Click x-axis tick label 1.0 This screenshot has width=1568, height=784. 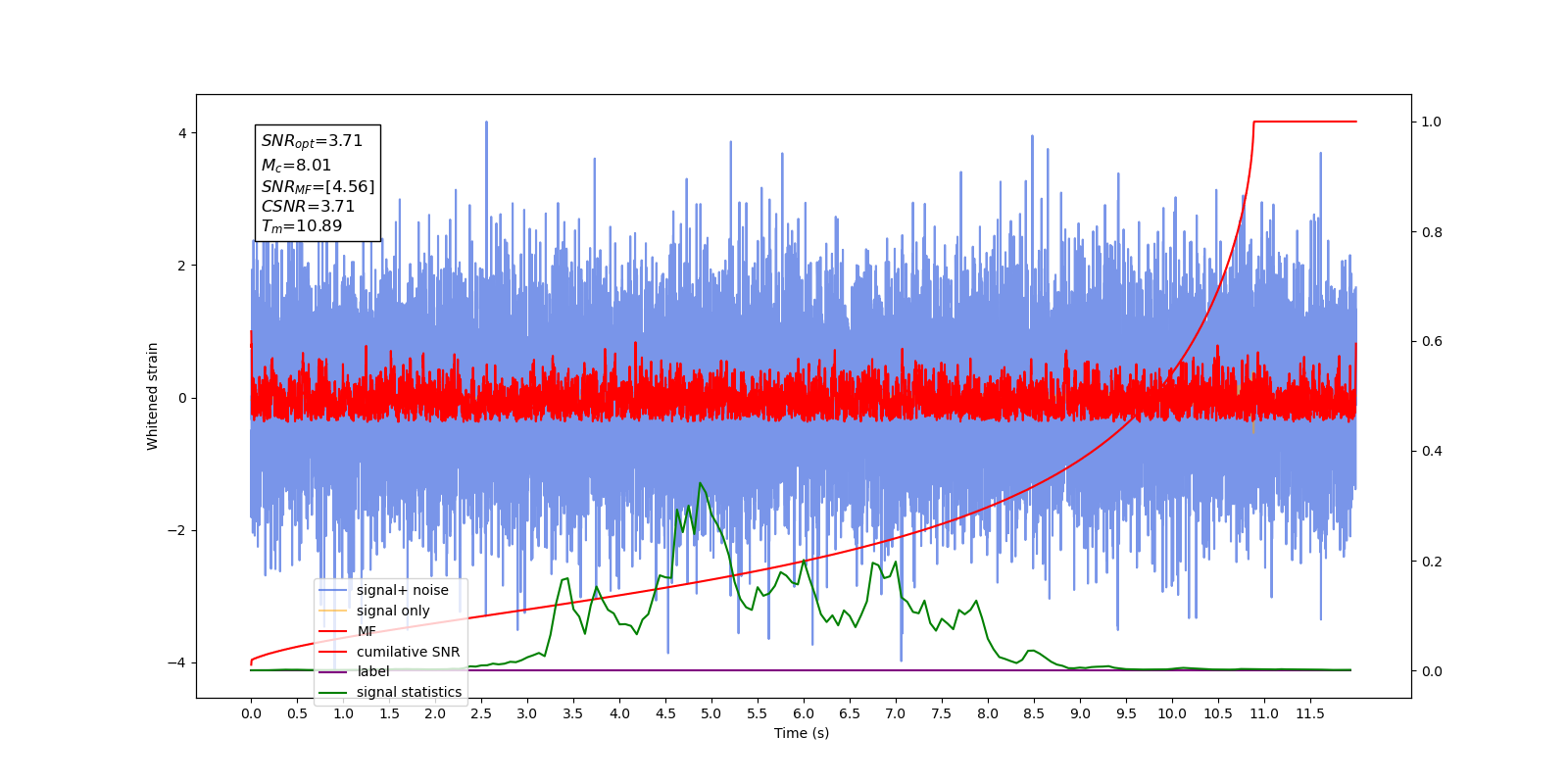pos(343,713)
